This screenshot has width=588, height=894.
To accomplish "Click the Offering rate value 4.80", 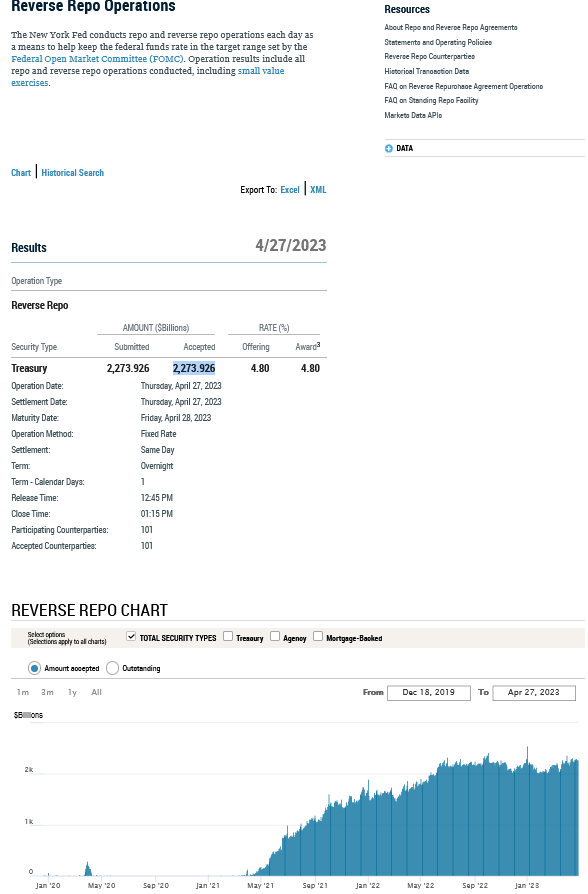I will [x=260, y=368].
